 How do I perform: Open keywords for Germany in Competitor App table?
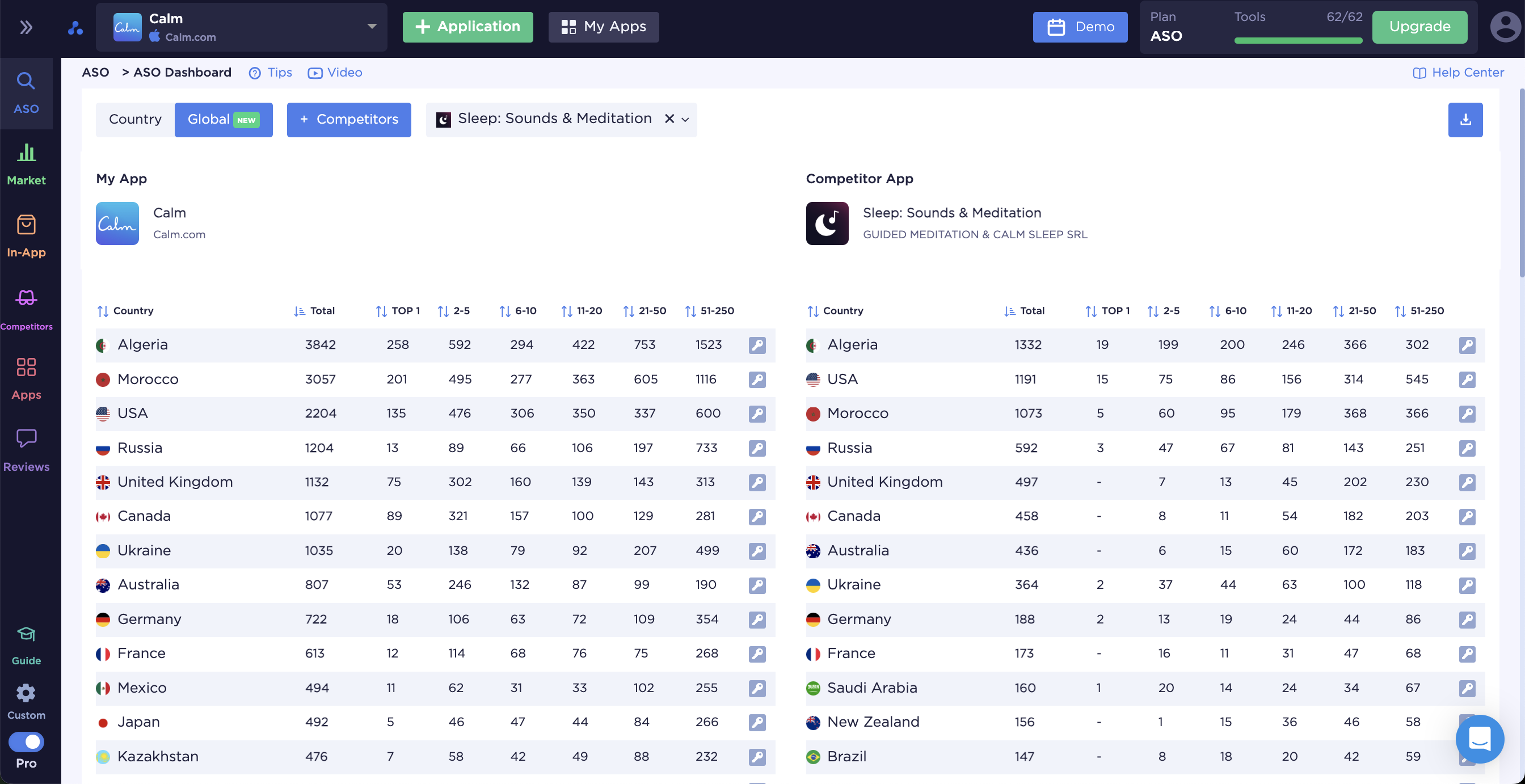point(1467,620)
